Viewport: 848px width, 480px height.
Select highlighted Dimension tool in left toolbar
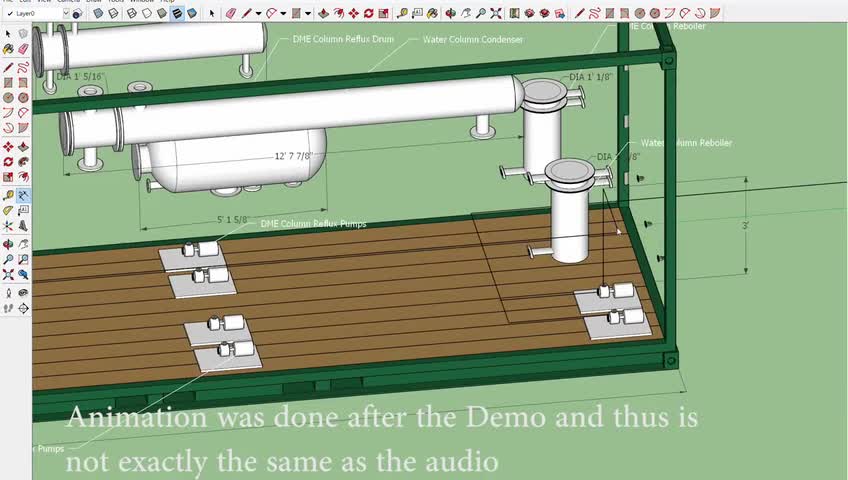pos(23,195)
